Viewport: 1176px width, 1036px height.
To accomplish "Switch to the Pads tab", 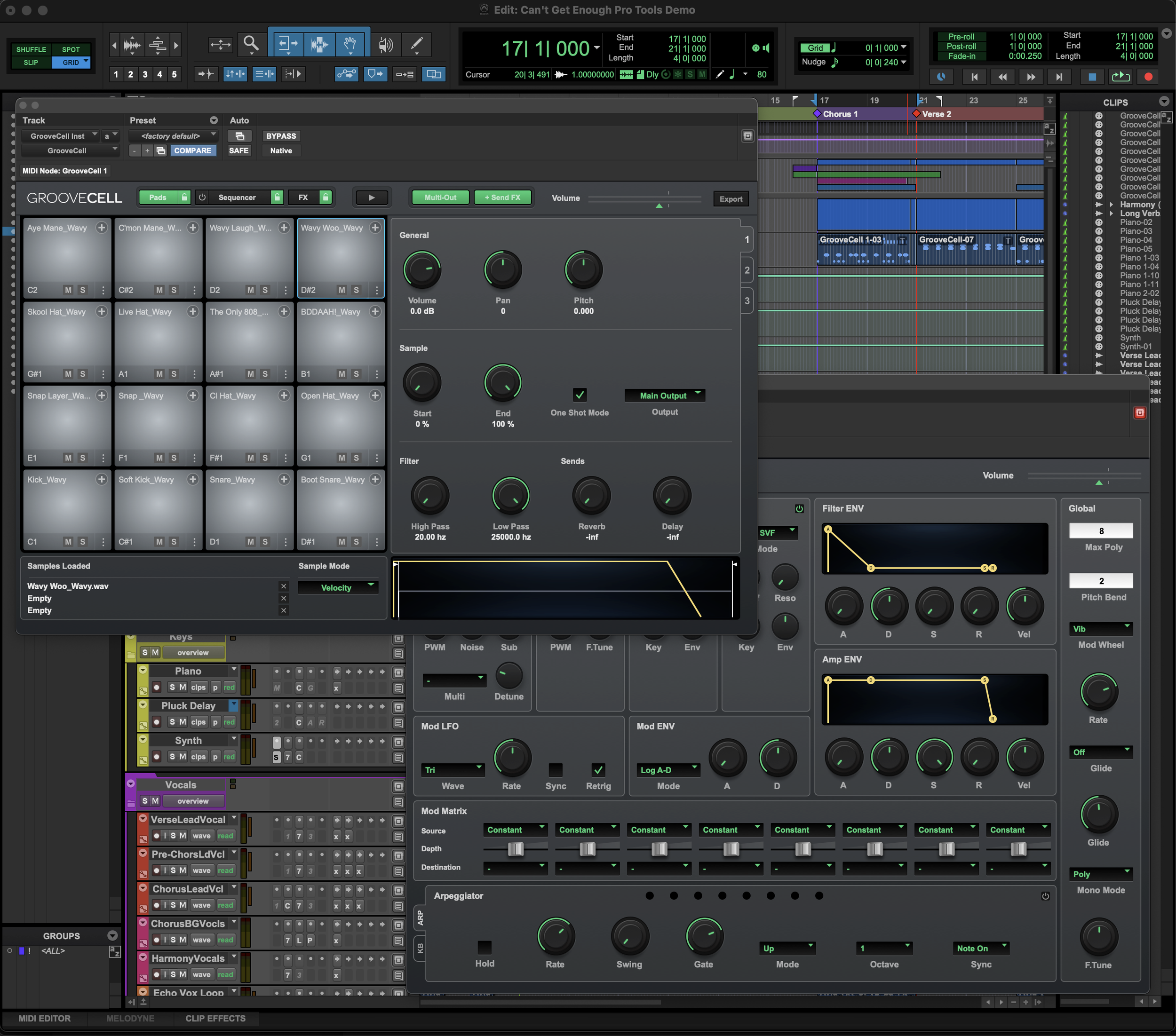I will (158, 198).
